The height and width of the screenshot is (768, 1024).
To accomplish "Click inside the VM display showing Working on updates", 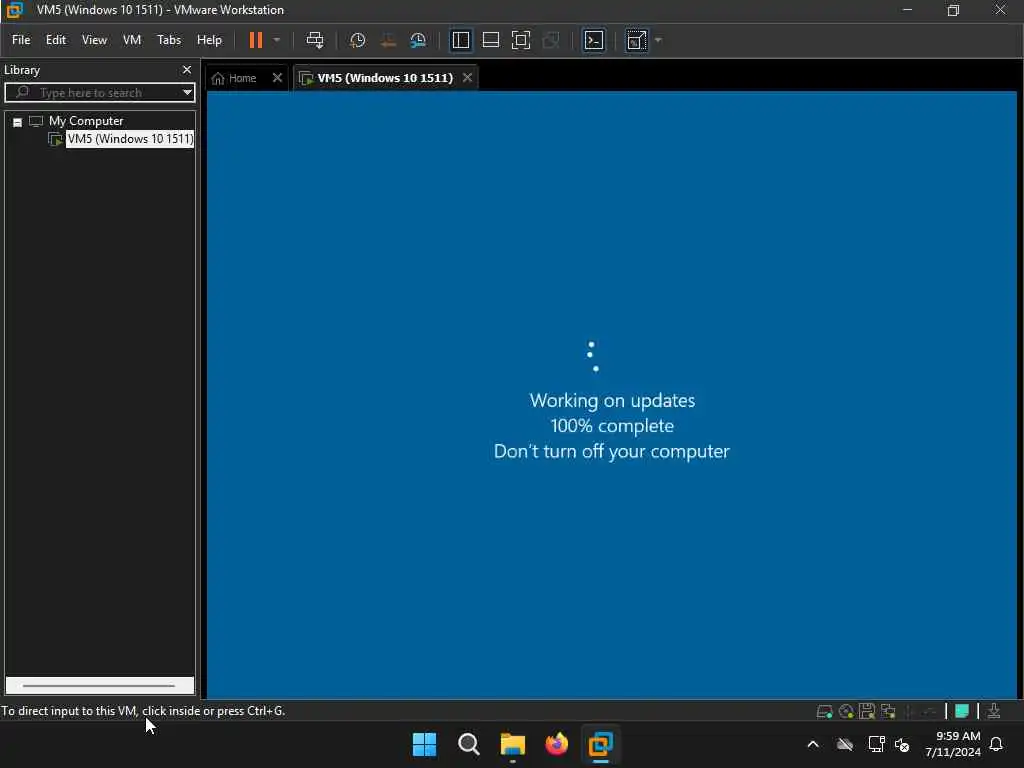I will click(x=611, y=394).
